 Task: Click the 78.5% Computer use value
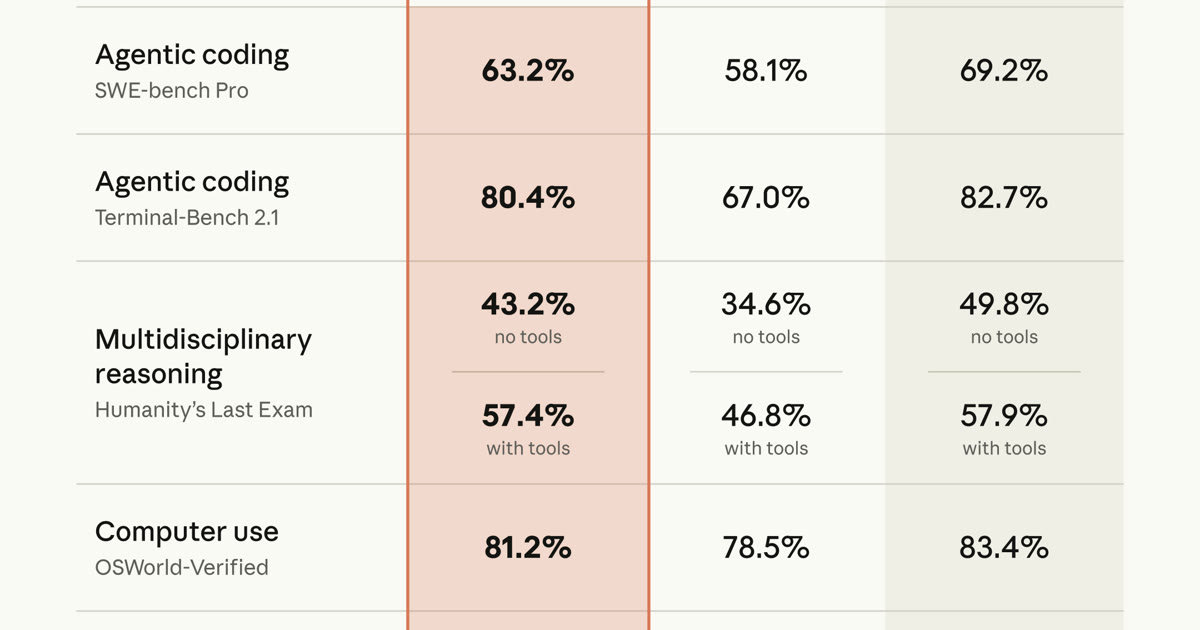pyautogui.click(x=766, y=548)
